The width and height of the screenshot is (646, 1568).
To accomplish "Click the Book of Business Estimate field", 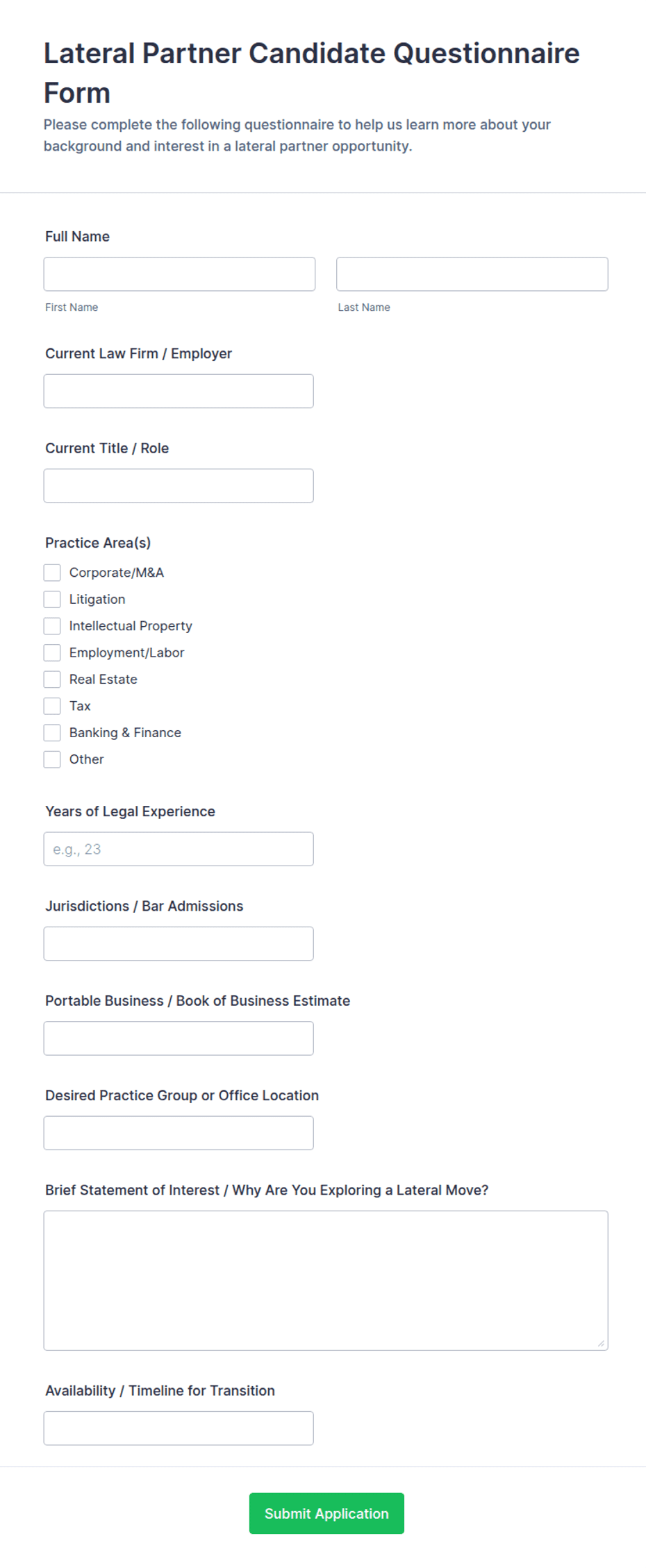I will point(179,1039).
